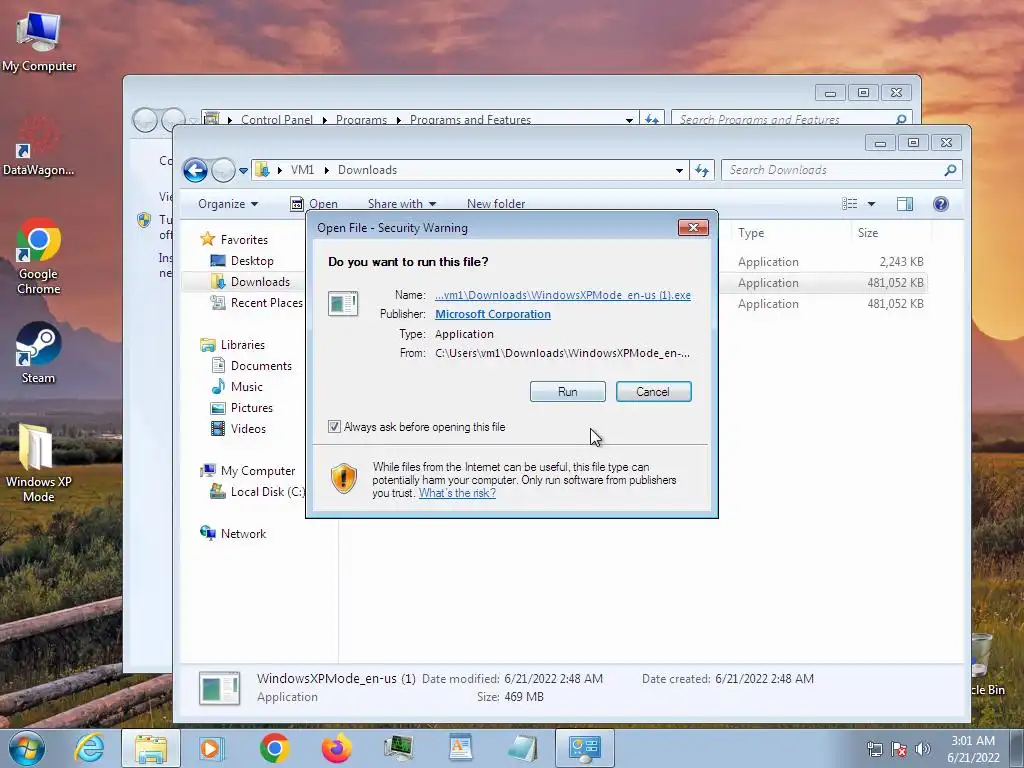
Task: Select Network in navigation pane
Action: coord(243,534)
